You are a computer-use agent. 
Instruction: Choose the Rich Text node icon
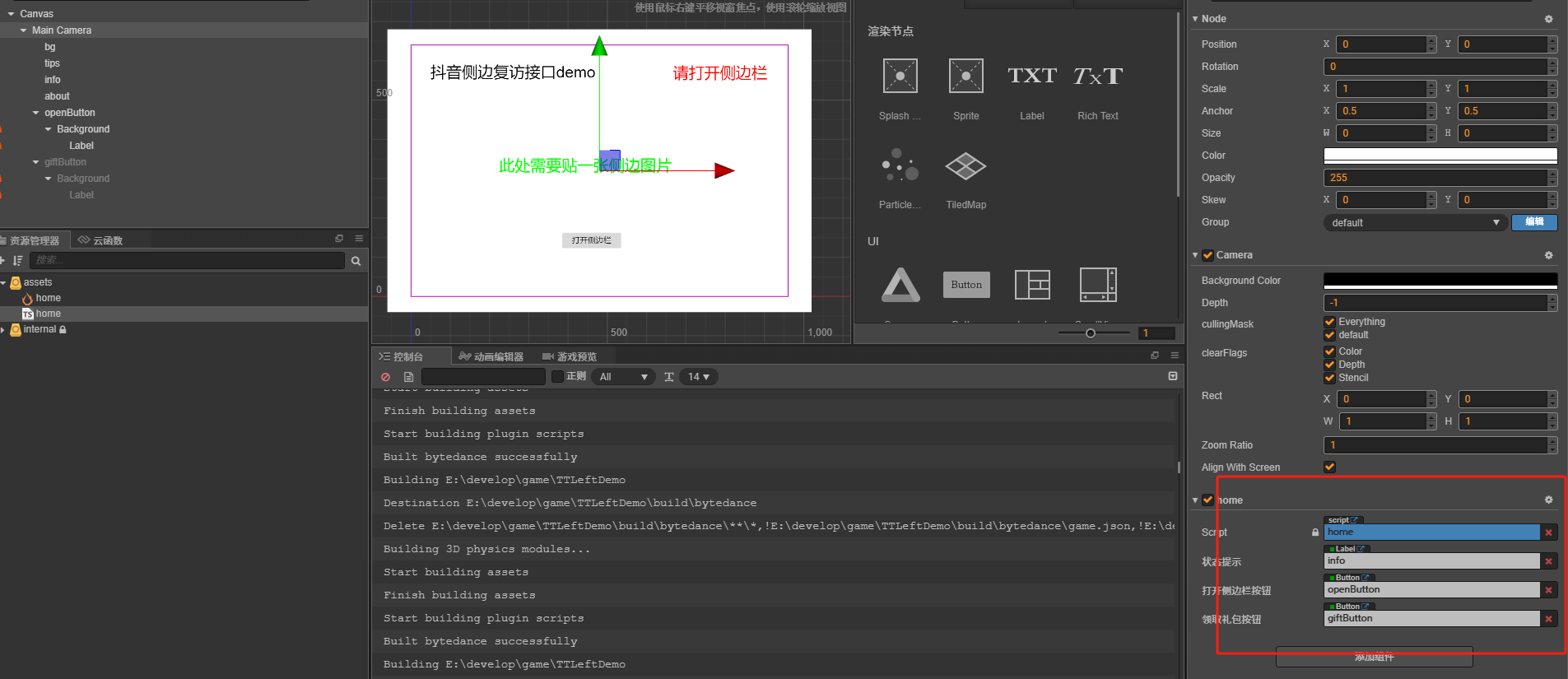[1098, 76]
